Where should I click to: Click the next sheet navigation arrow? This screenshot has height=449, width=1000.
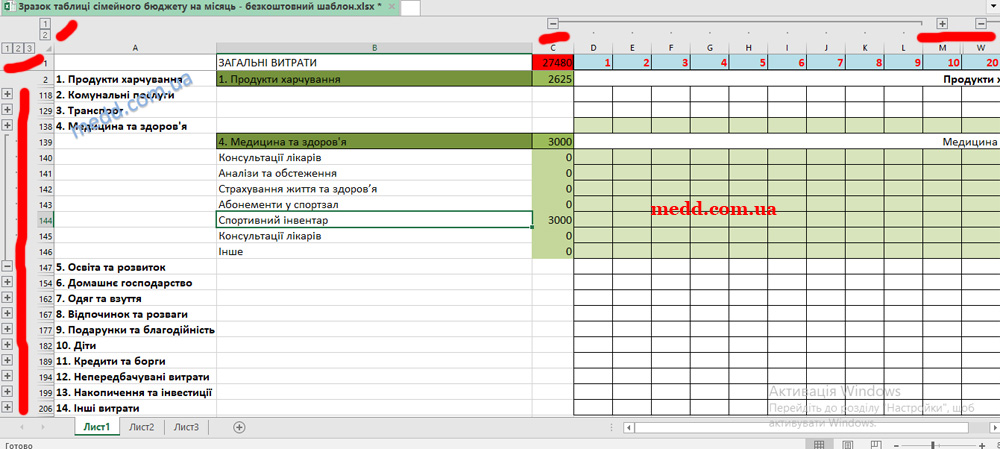43,427
